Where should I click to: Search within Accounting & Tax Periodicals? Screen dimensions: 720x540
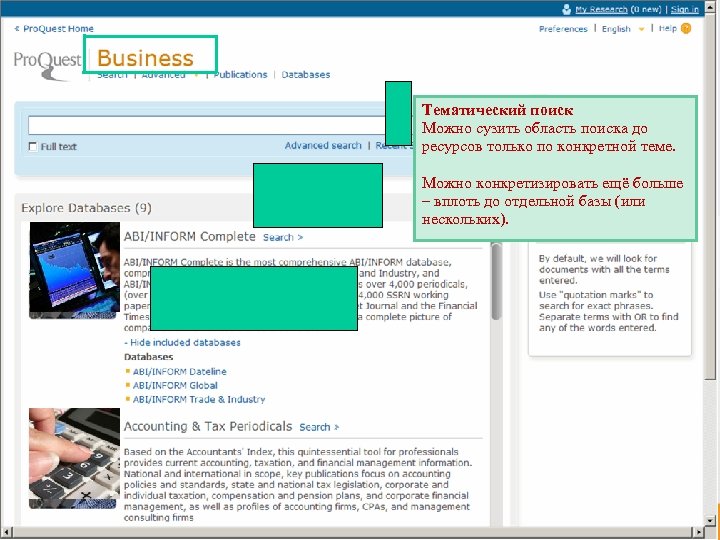point(319,427)
